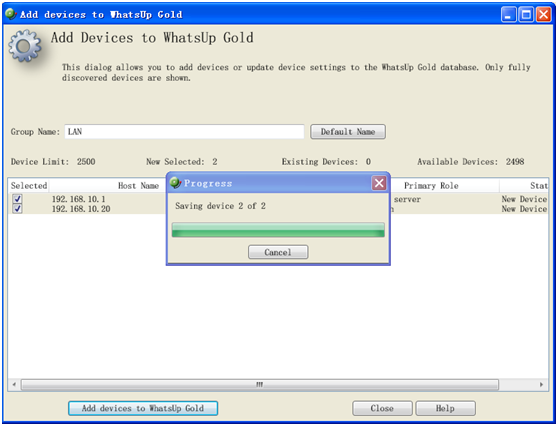Click the Default Name button
This screenshot has width=558, height=426.
pos(348,132)
